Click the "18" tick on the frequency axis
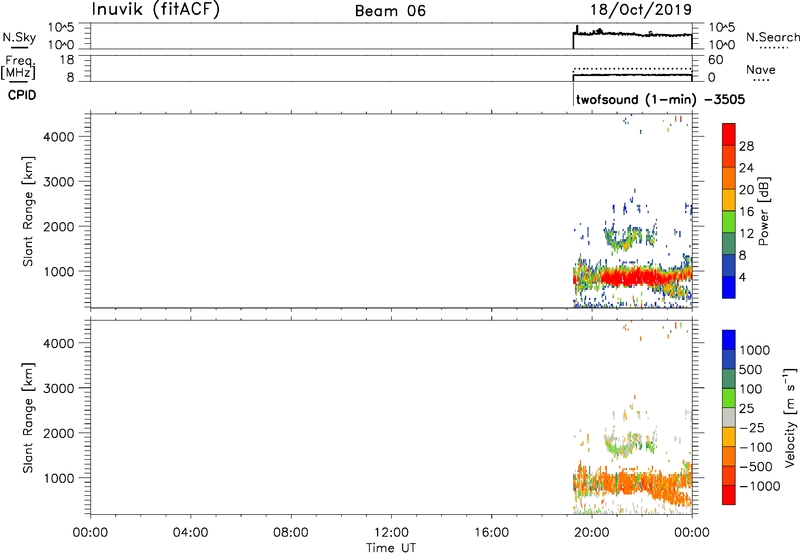 click(x=67, y=60)
